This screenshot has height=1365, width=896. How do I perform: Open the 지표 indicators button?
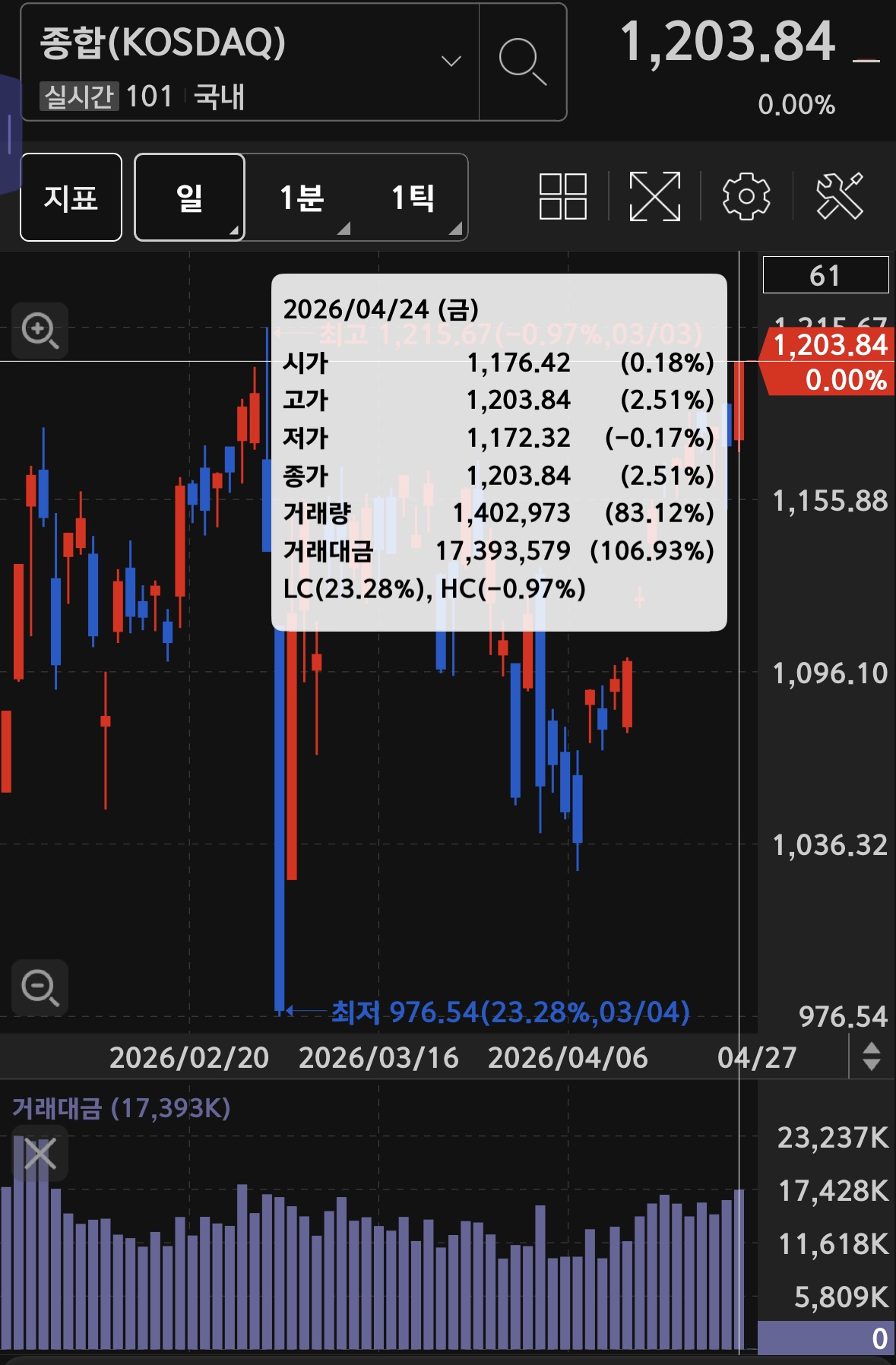[71, 198]
